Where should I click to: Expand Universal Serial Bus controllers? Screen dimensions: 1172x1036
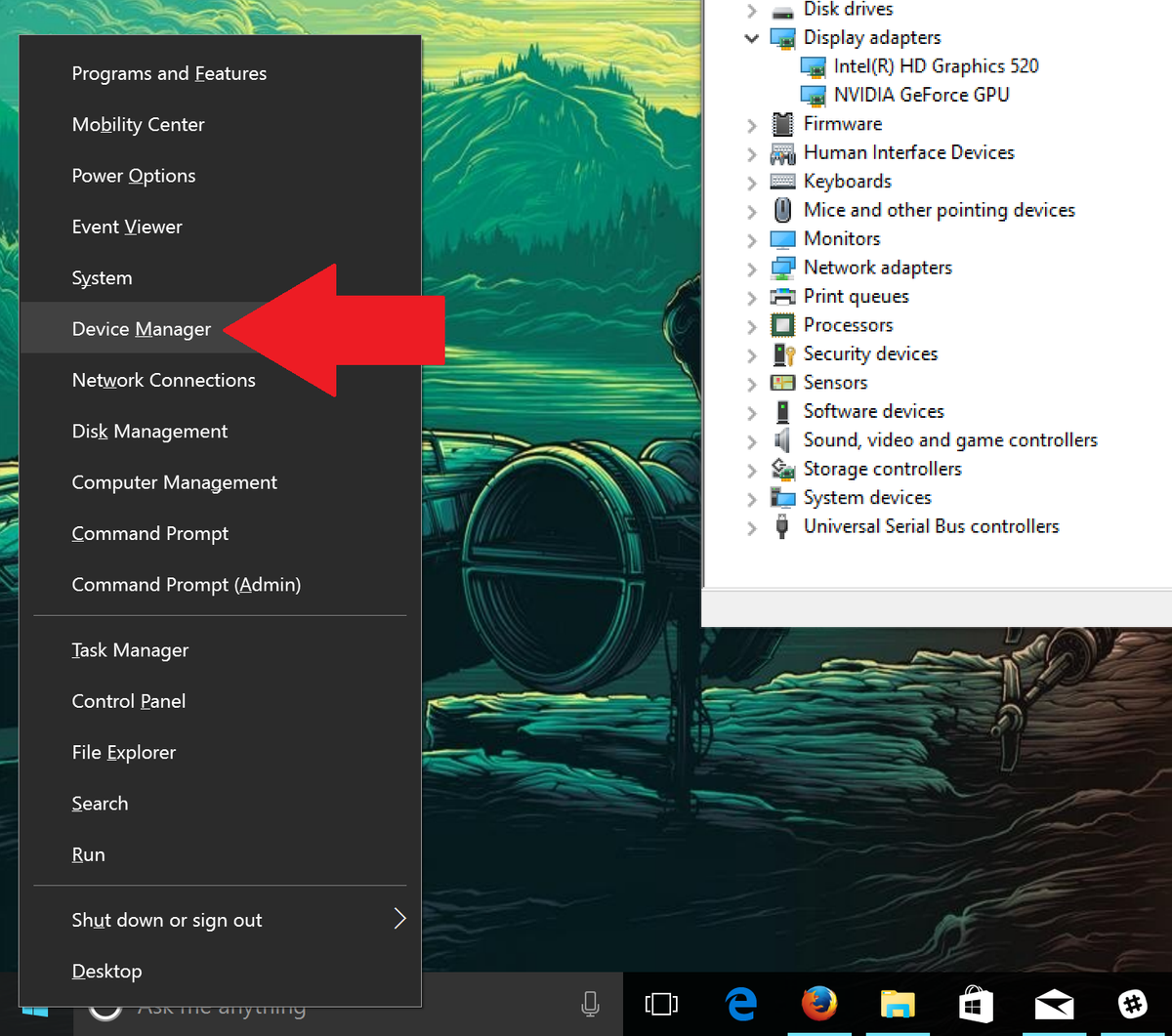pyautogui.click(x=751, y=526)
